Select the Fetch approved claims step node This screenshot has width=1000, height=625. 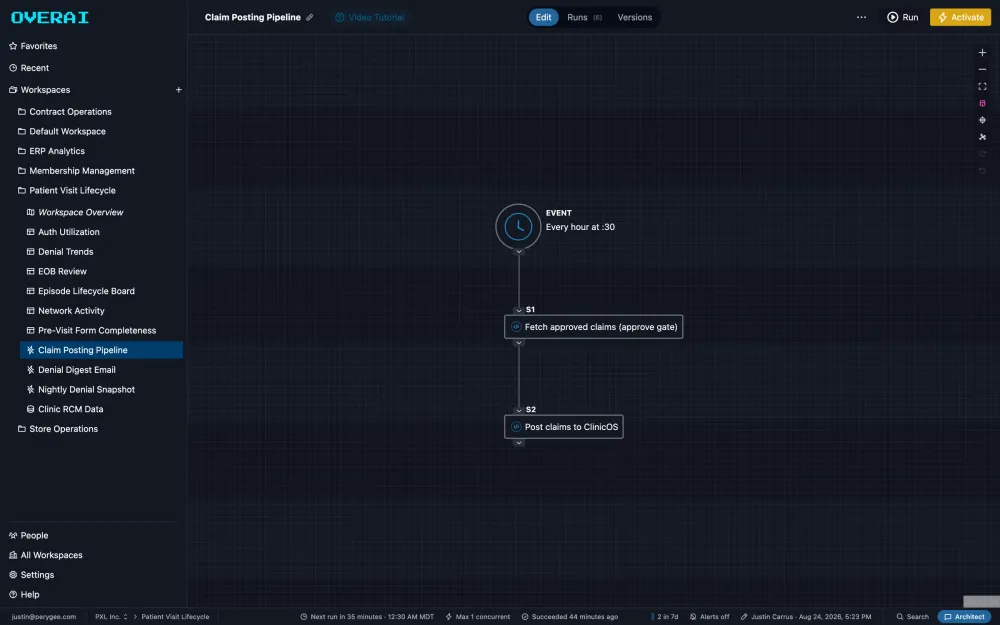[x=594, y=327]
